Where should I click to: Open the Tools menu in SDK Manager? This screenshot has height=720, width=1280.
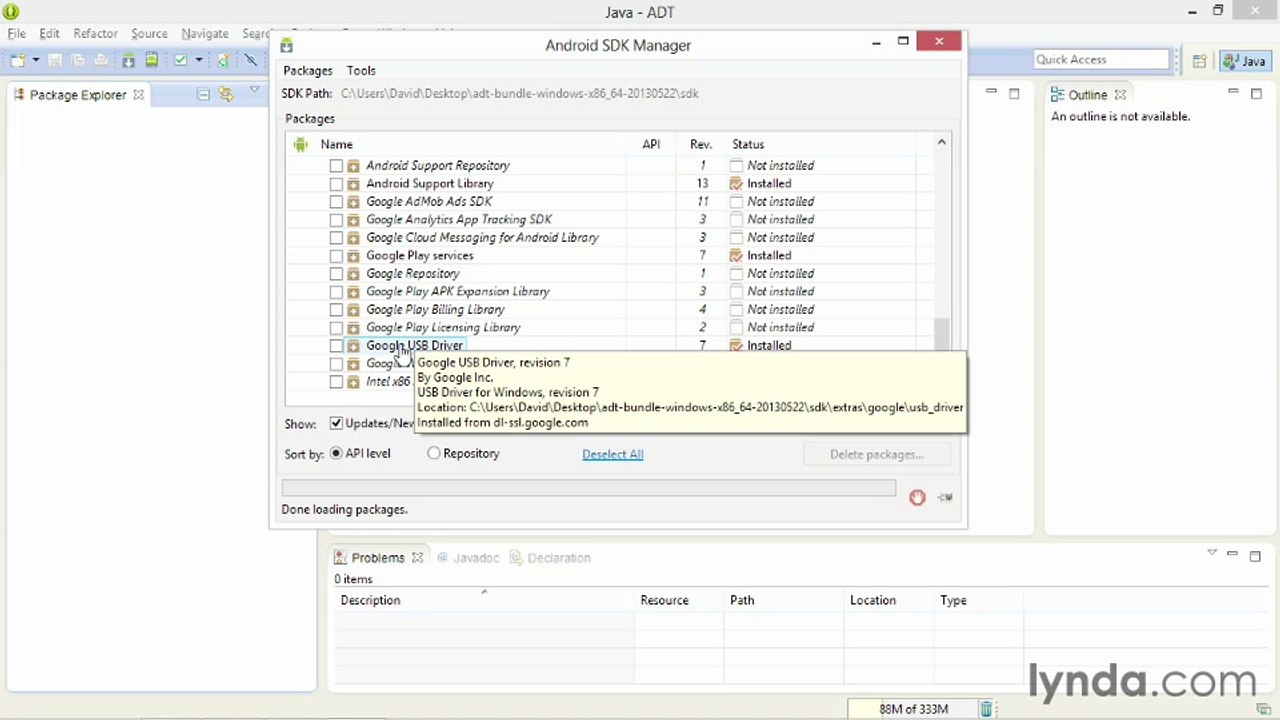tap(361, 71)
